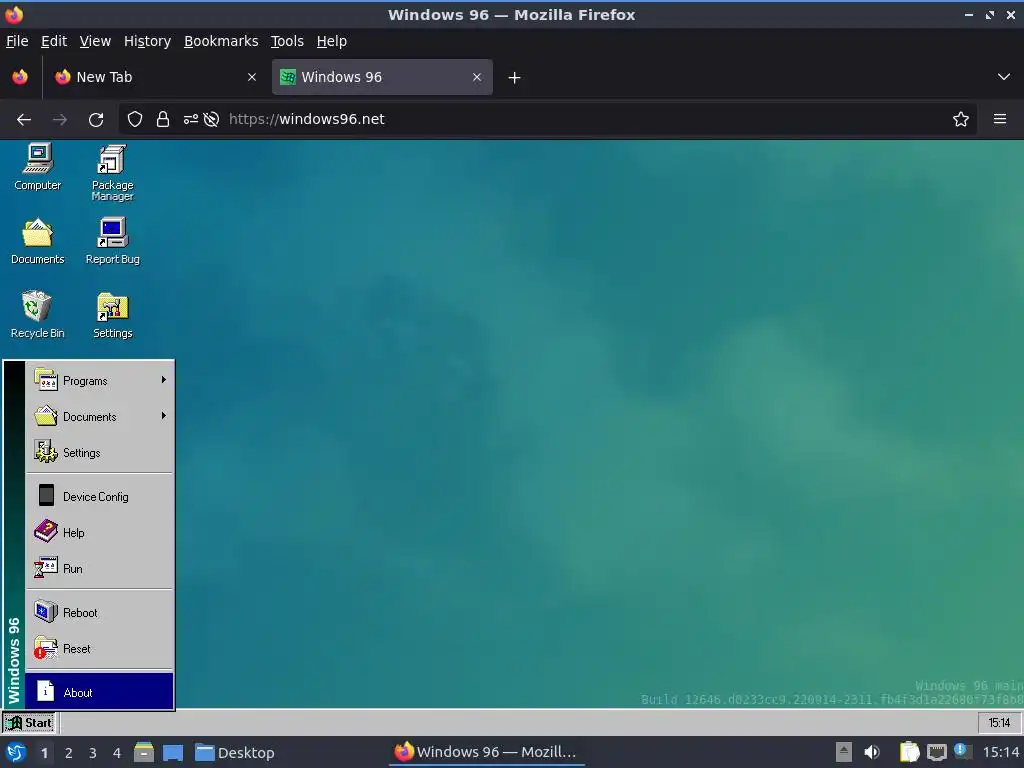Screen dimensions: 1024x768
Task: Switch to workspace 4
Action: (117, 753)
